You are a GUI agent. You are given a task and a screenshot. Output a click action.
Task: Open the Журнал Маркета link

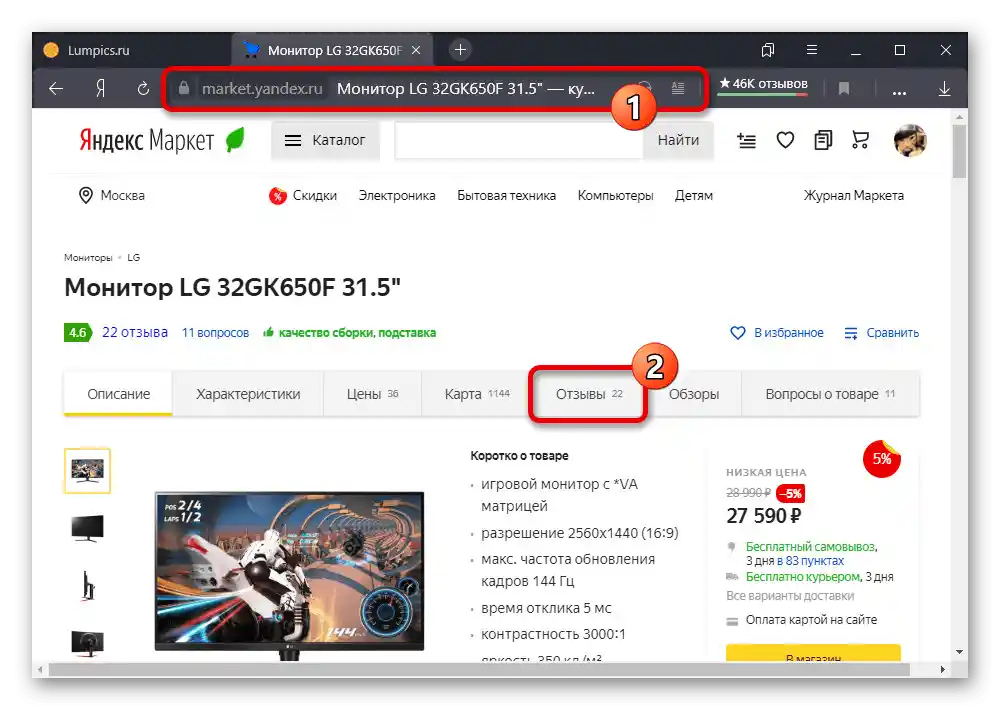point(853,195)
